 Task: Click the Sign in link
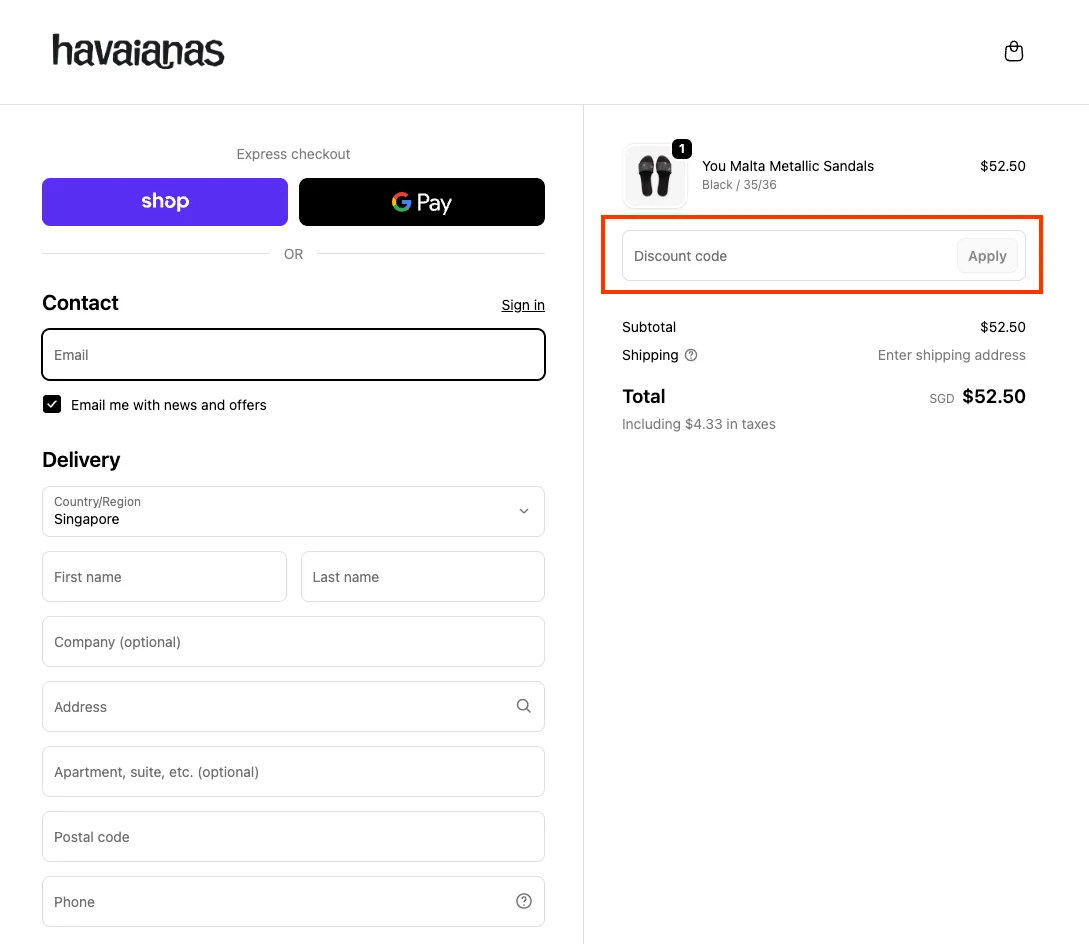[x=523, y=305]
